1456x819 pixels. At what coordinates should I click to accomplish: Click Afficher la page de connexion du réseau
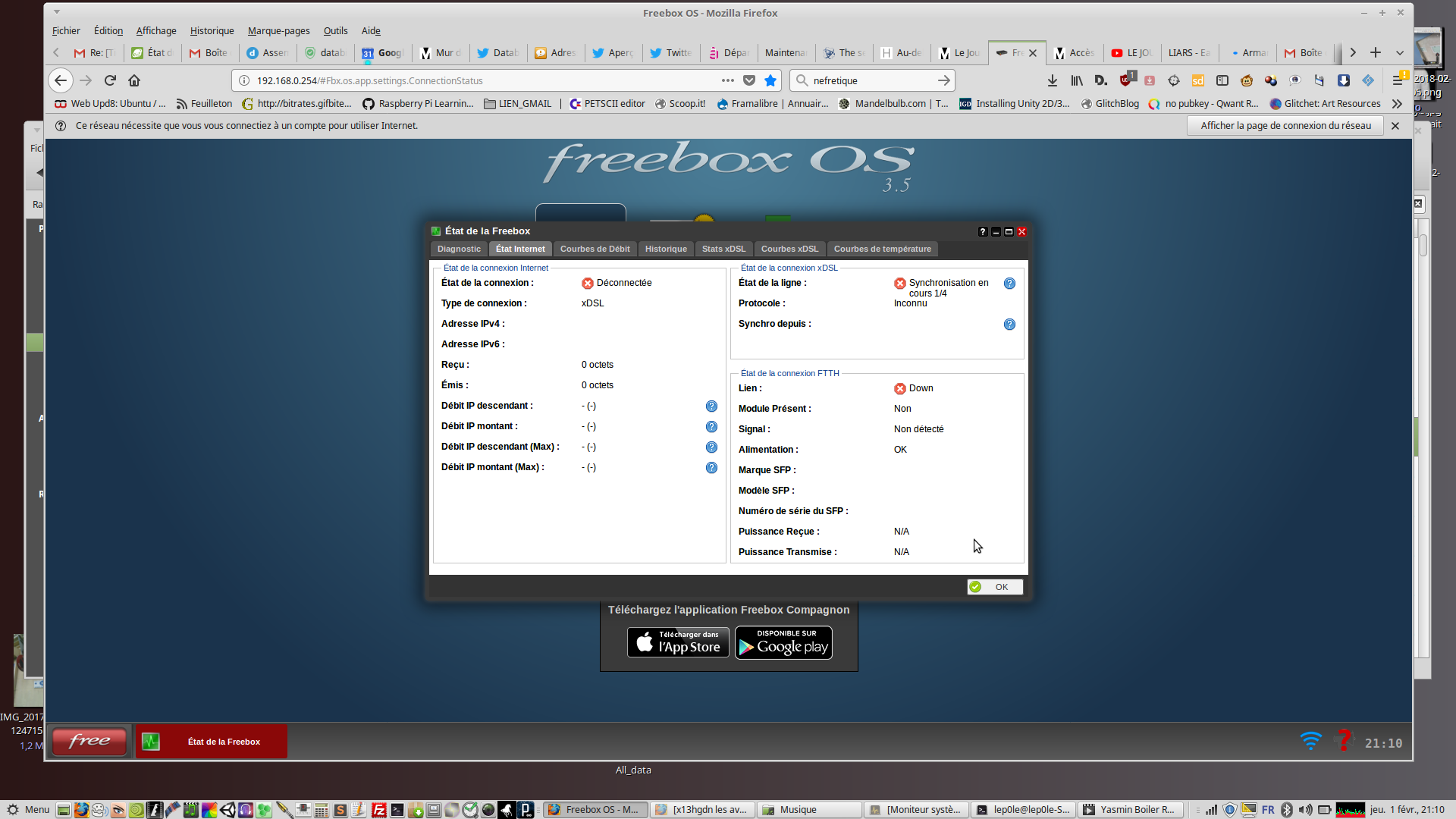(x=1285, y=126)
